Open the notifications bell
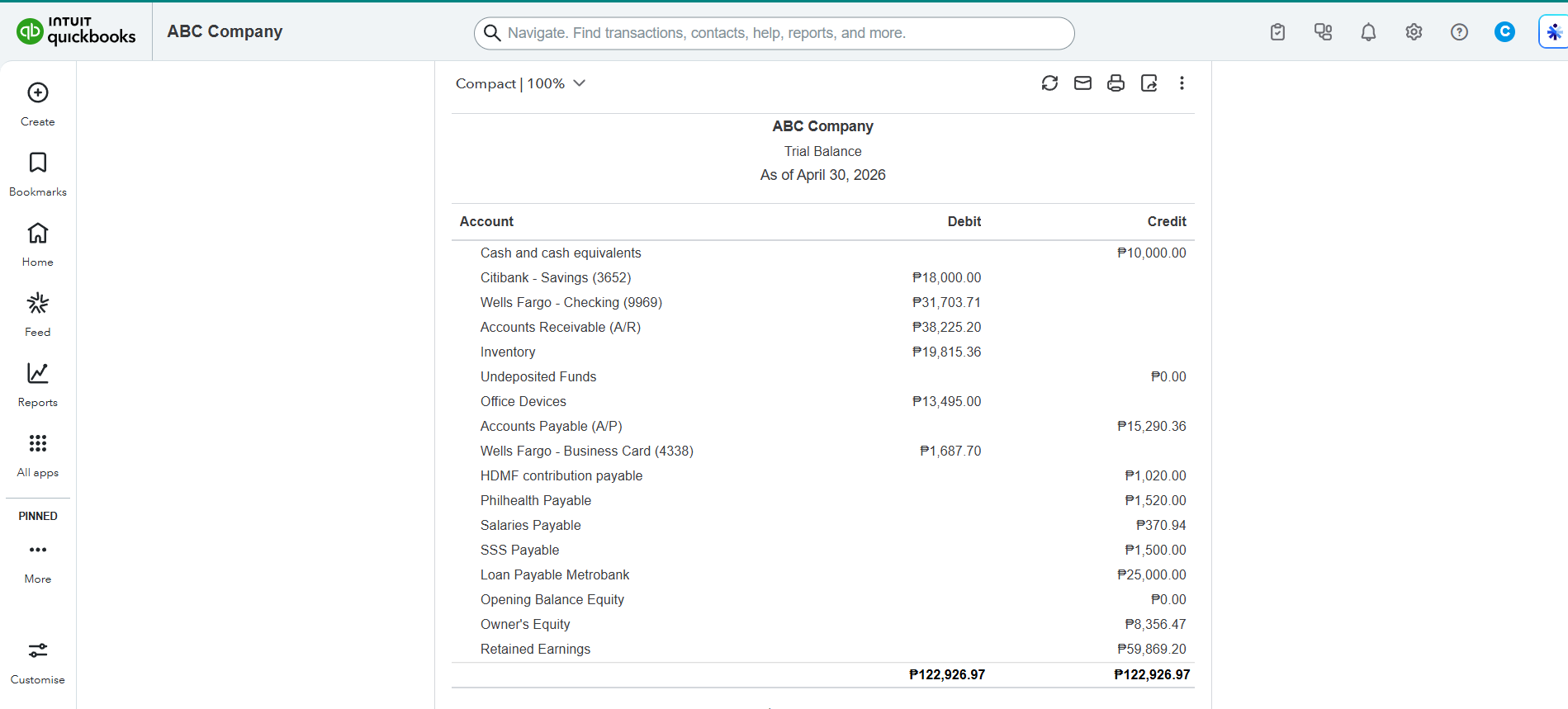 coord(1368,32)
